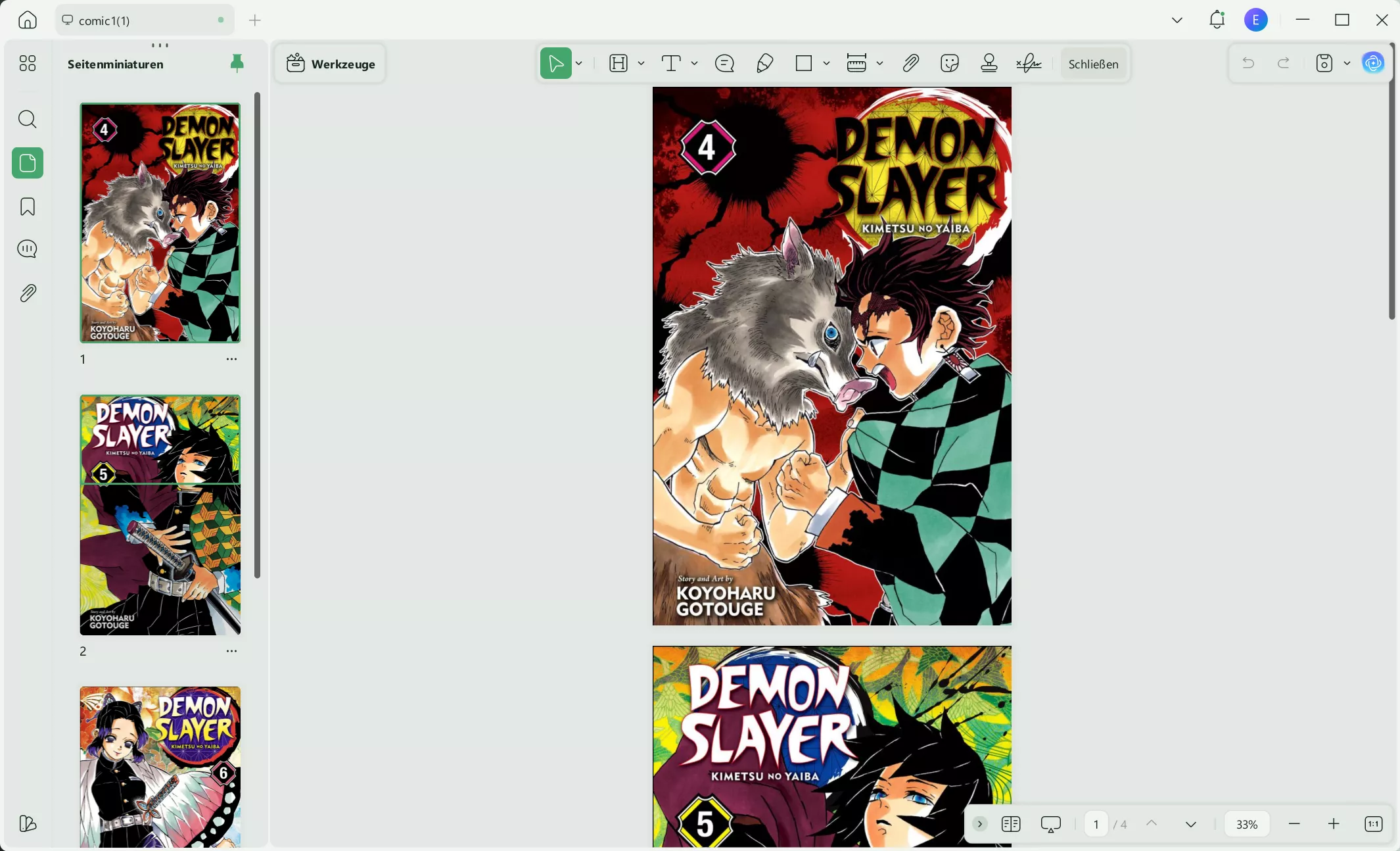Select page 1 thumbnail

(x=160, y=223)
